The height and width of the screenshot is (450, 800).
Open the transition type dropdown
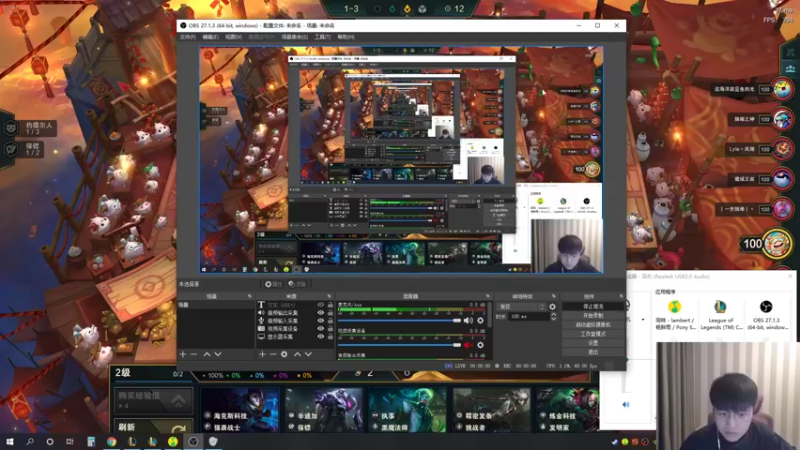pyautogui.click(x=521, y=307)
